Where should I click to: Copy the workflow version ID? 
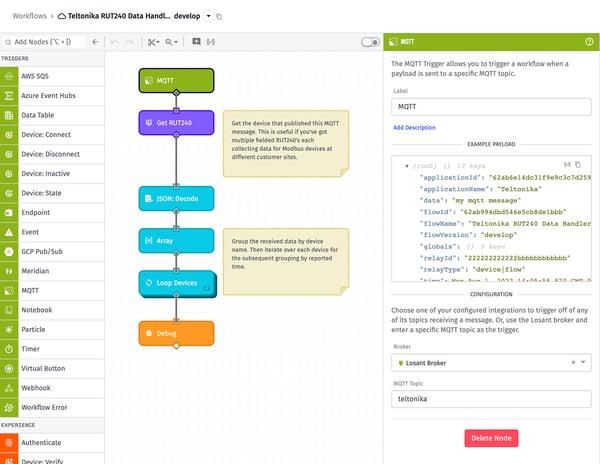coord(219,16)
